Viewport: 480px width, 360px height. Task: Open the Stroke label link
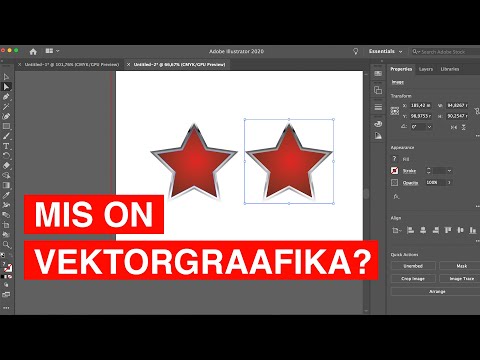[x=409, y=171]
